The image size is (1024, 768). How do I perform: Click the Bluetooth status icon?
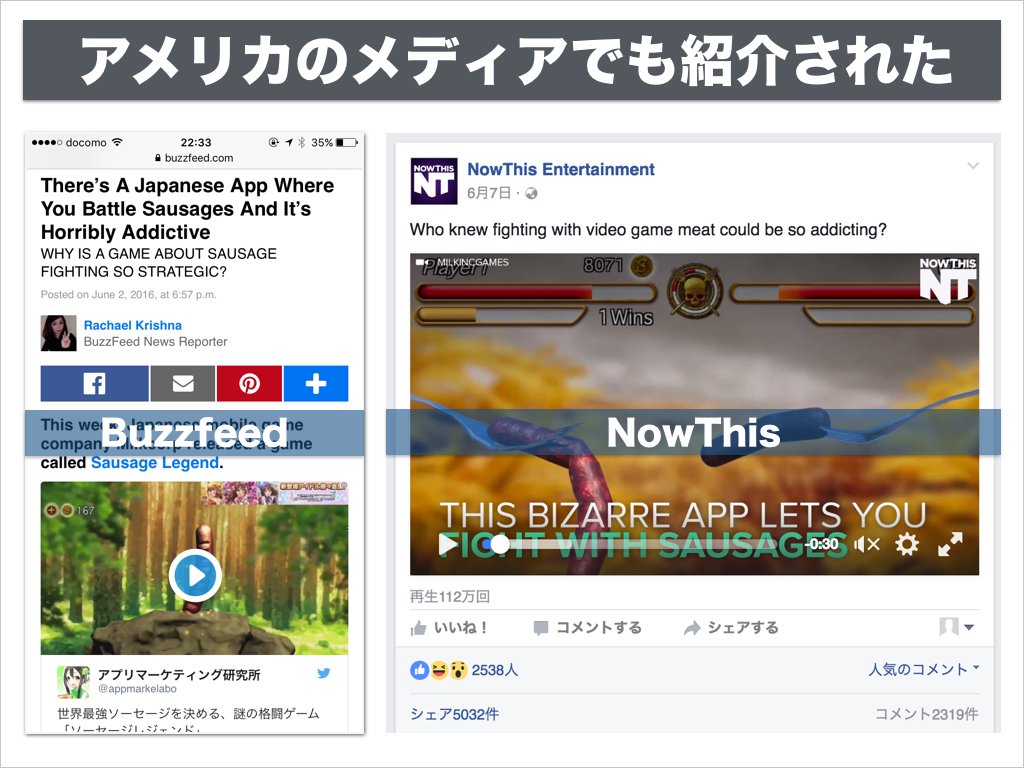click(x=301, y=142)
